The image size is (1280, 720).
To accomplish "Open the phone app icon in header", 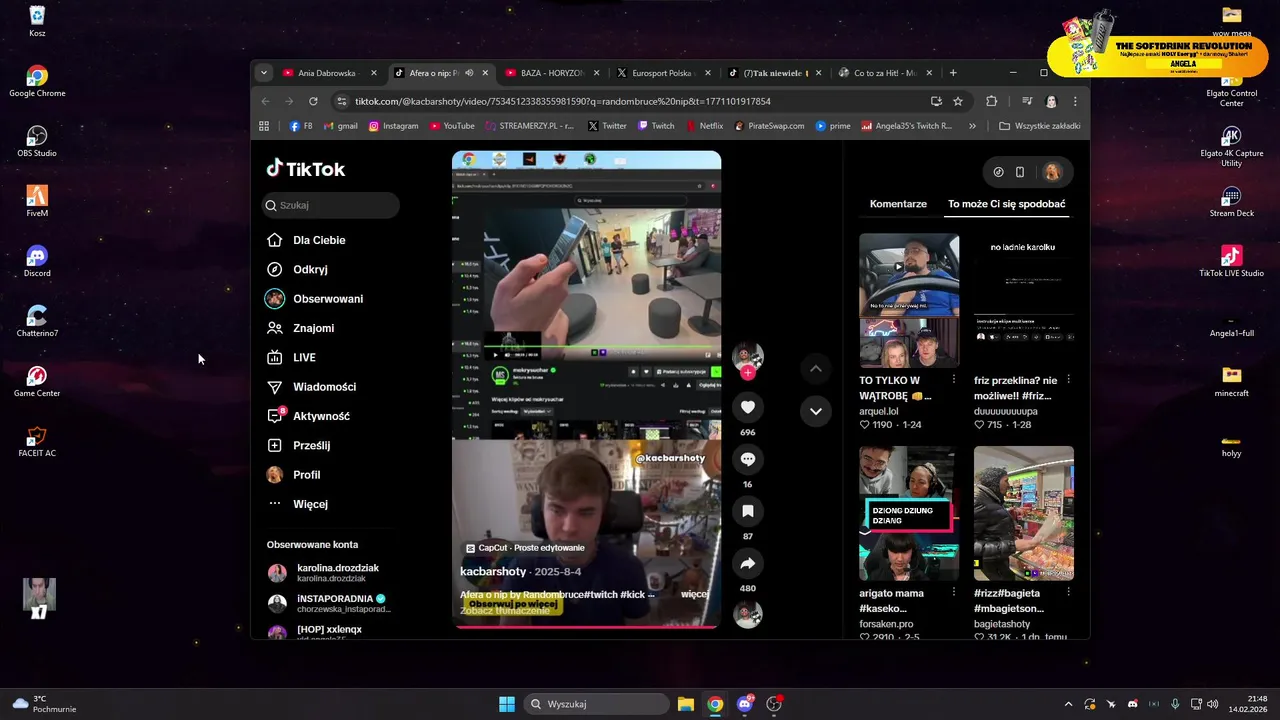I will [1020, 172].
